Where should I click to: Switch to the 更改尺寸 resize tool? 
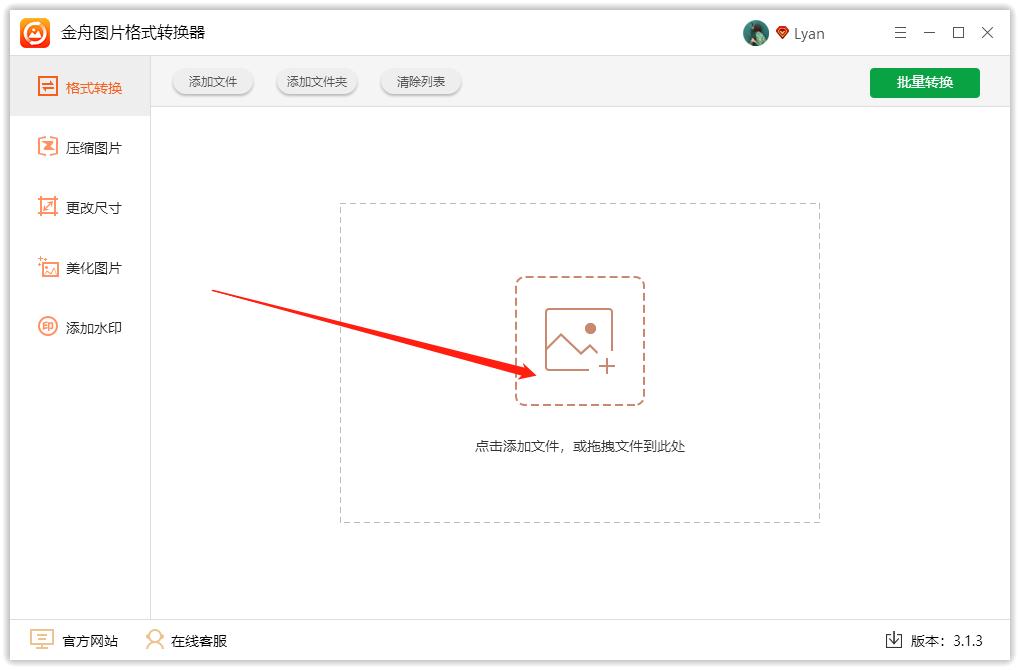(x=80, y=206)
